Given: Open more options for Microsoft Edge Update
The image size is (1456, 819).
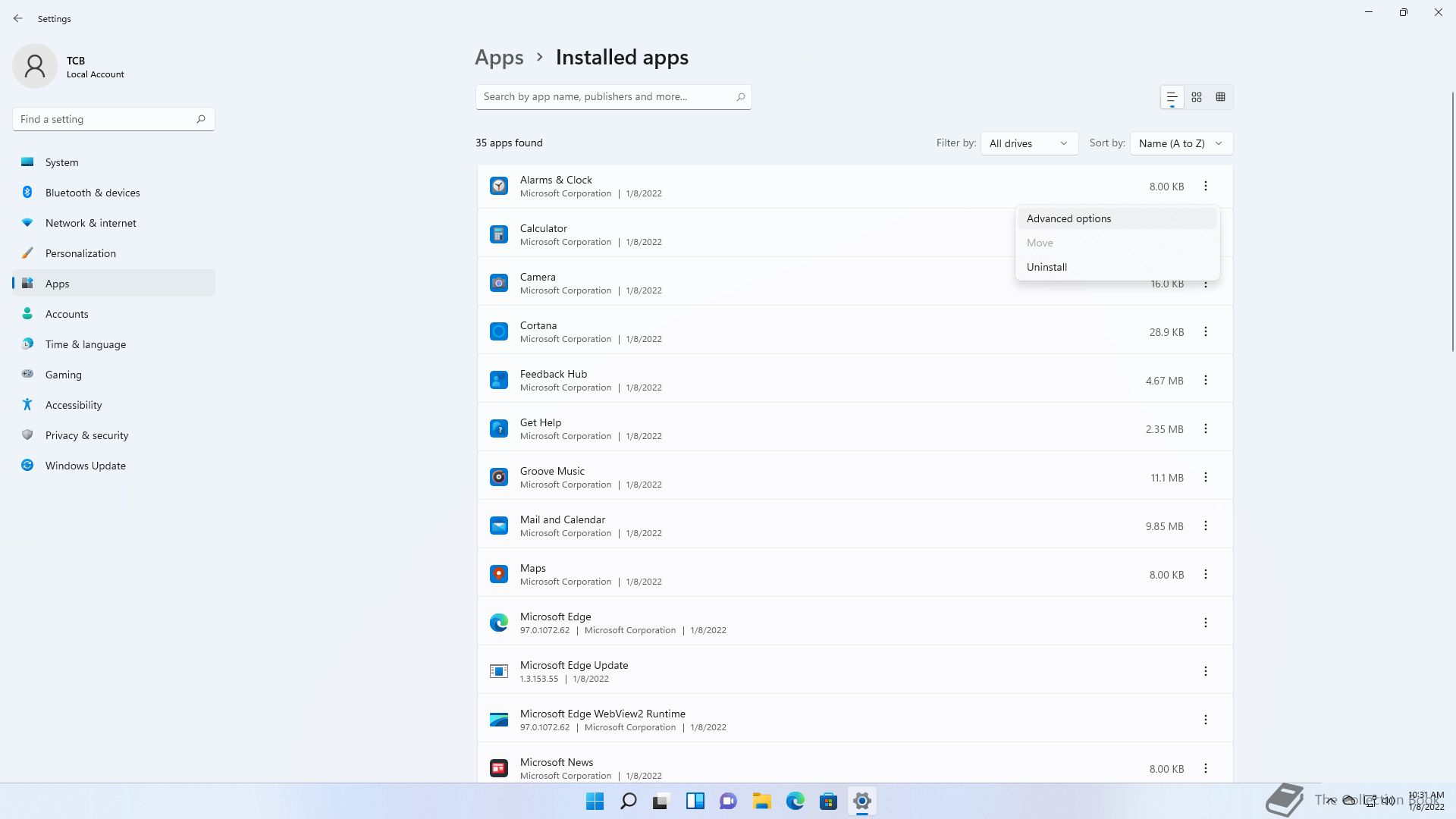Looking at the screenshot, I should pyautogui.click(x=1206, y=671).
